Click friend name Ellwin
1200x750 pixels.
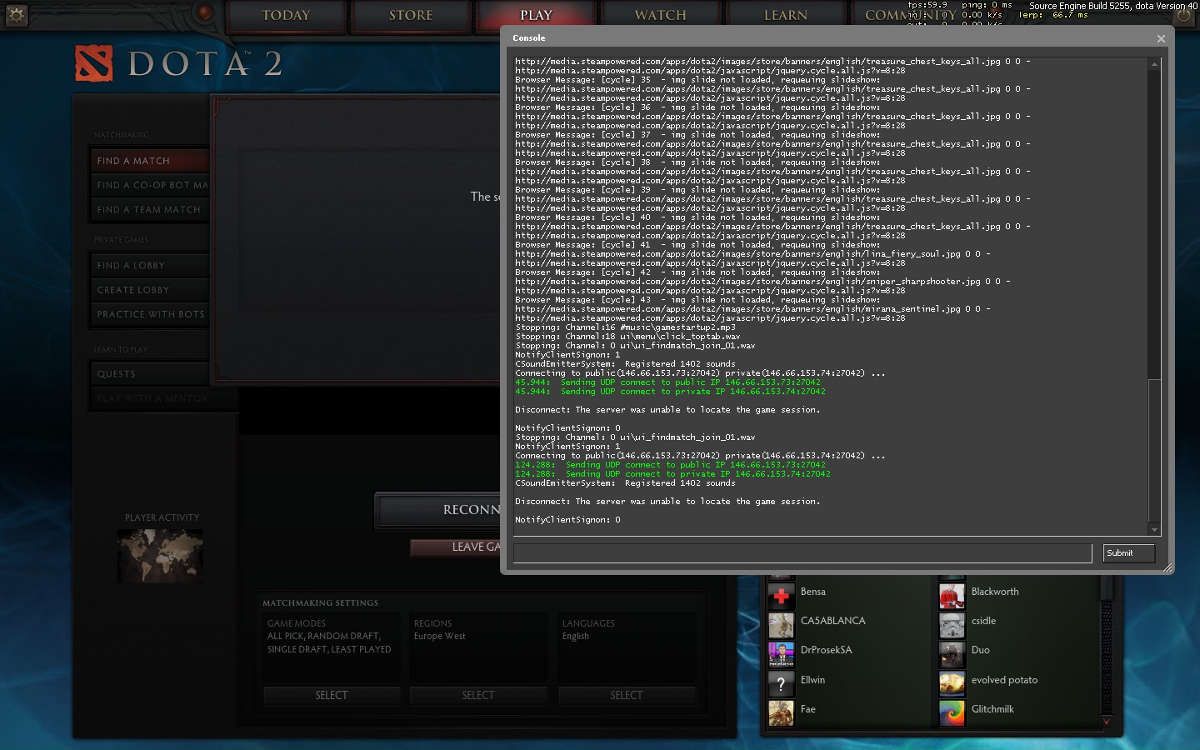813,680
